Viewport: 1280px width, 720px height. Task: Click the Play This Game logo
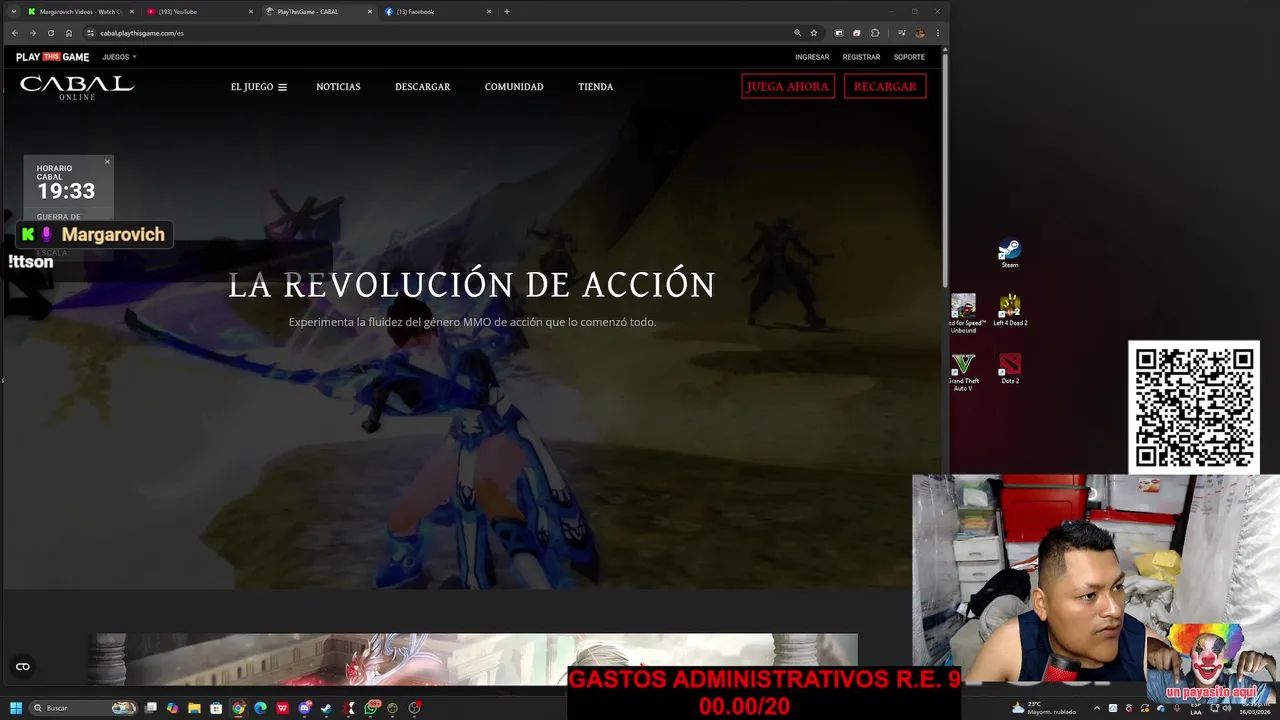click(x=53, y=57)
